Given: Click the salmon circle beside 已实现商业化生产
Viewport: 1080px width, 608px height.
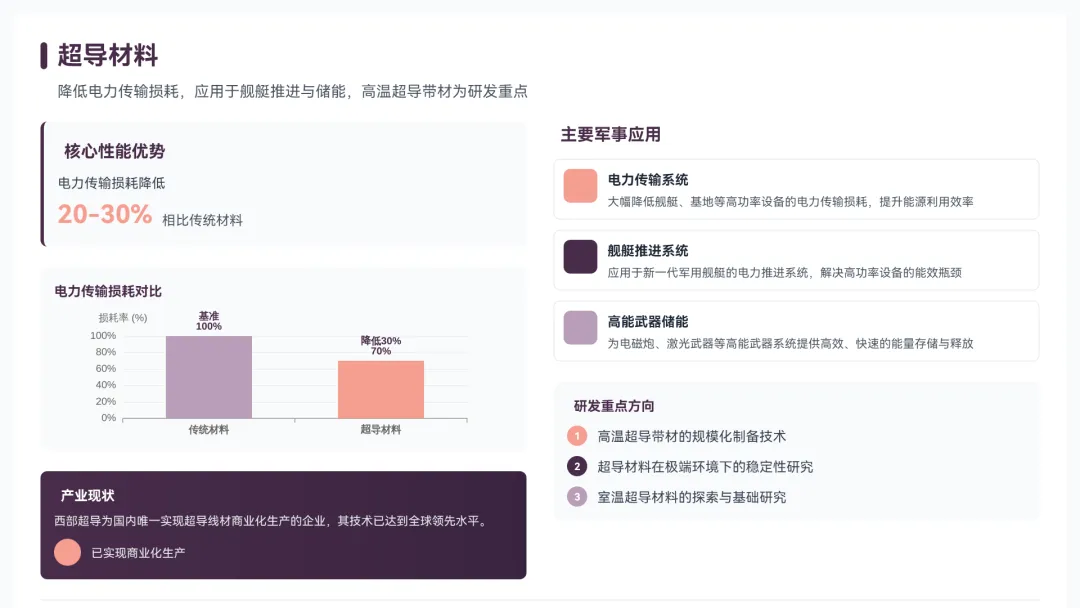Looking at the screenshot, I should 67,552.
